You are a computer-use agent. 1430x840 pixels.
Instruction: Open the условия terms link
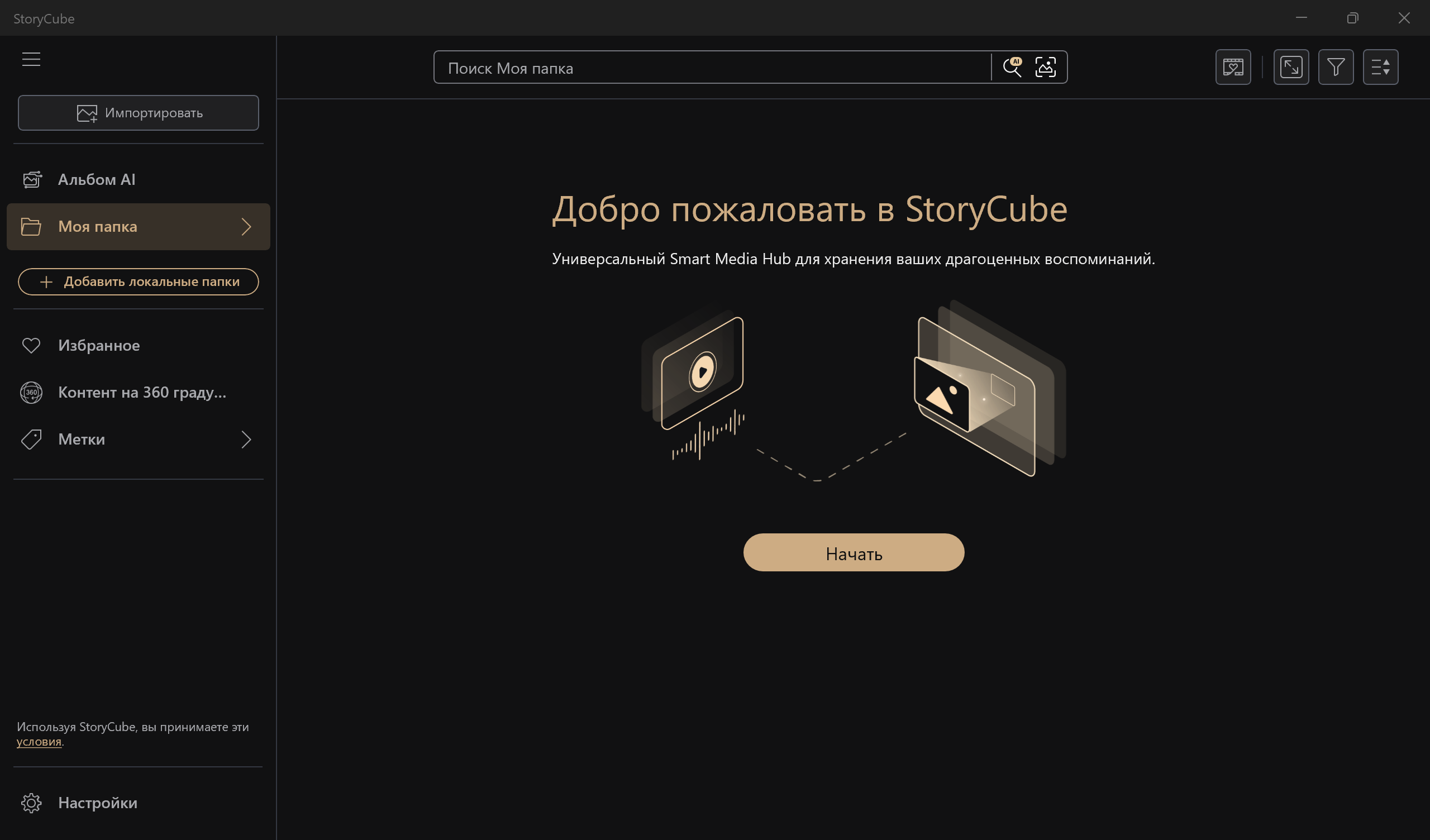[39, 741]
